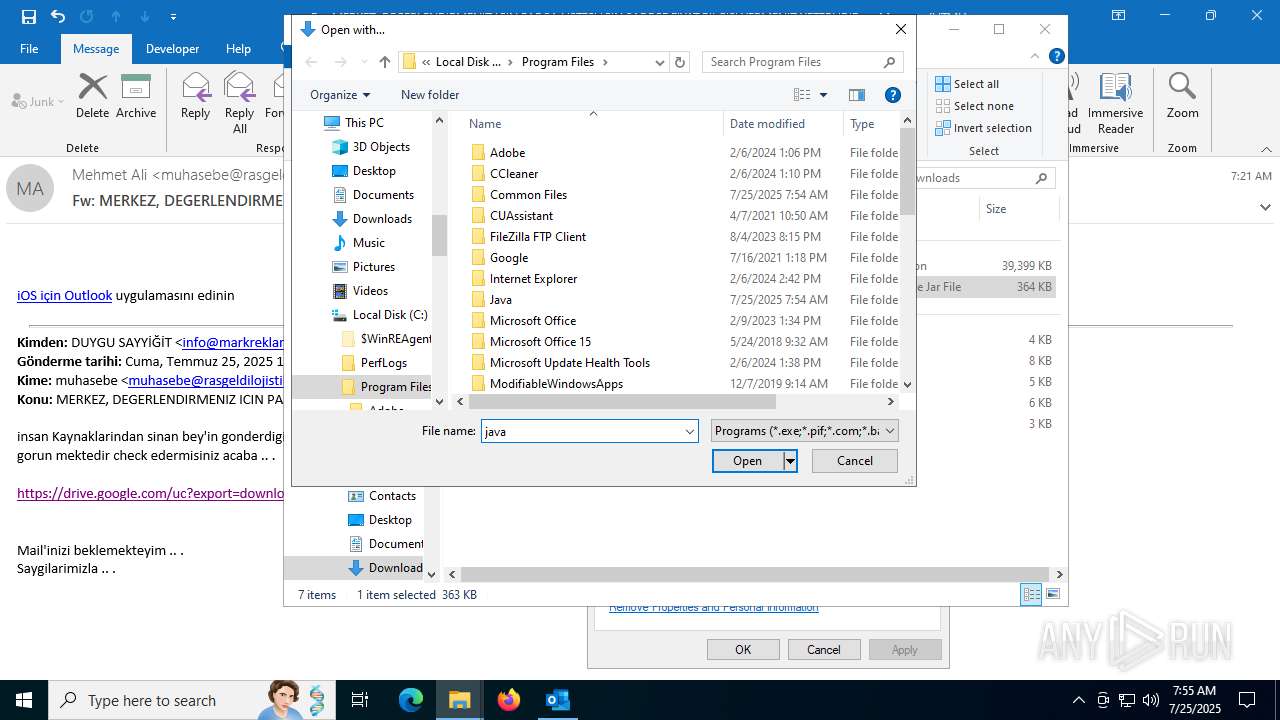Click OK in the Properties dialog
Viewport: 1280px width, 720px height.
pos(743,650)
